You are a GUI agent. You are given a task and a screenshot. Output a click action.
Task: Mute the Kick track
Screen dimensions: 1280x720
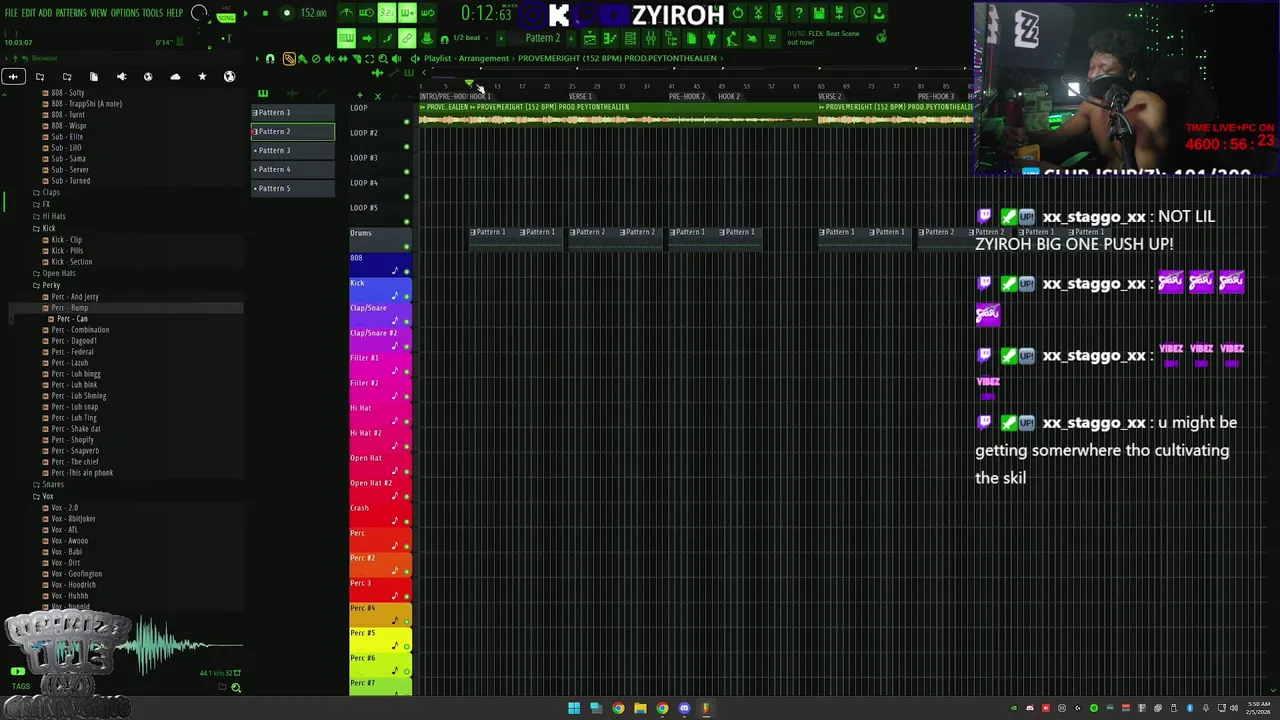point(406,297)
